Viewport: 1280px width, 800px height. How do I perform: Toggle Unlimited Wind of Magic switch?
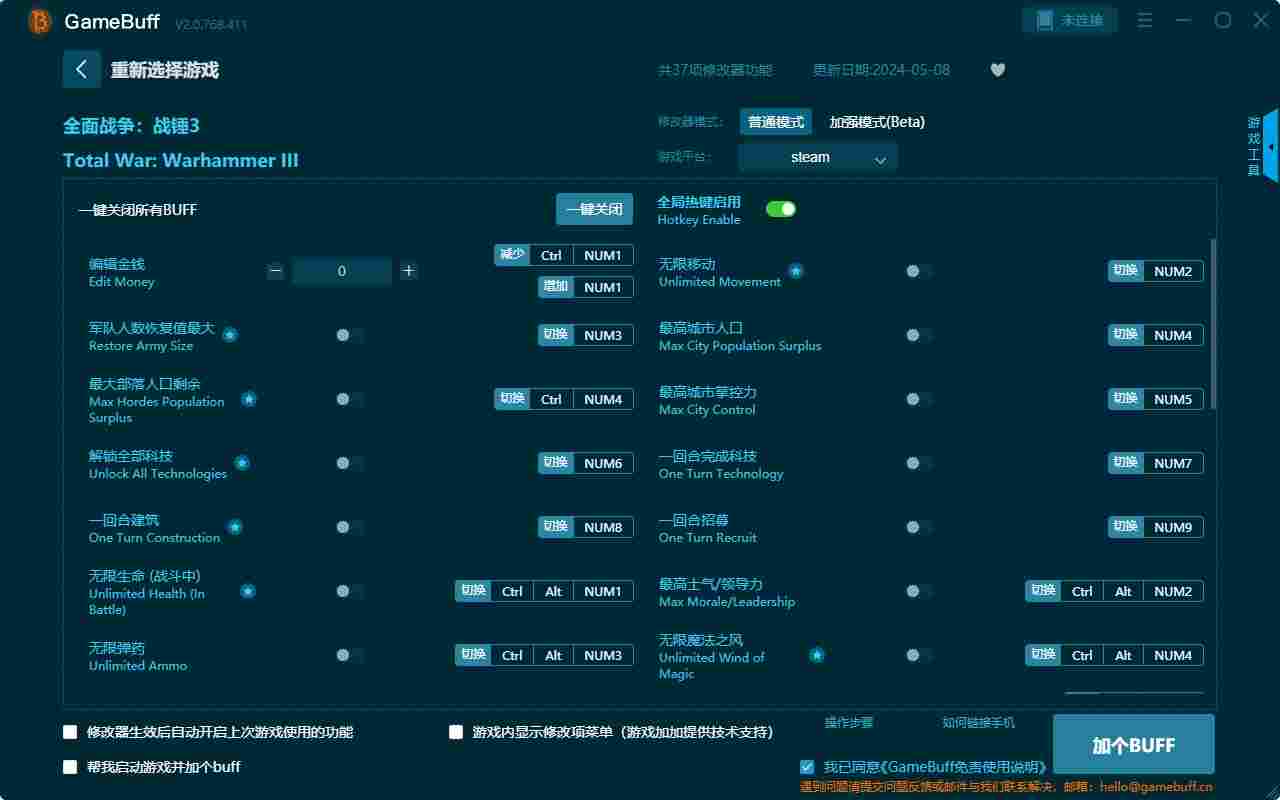919,655
